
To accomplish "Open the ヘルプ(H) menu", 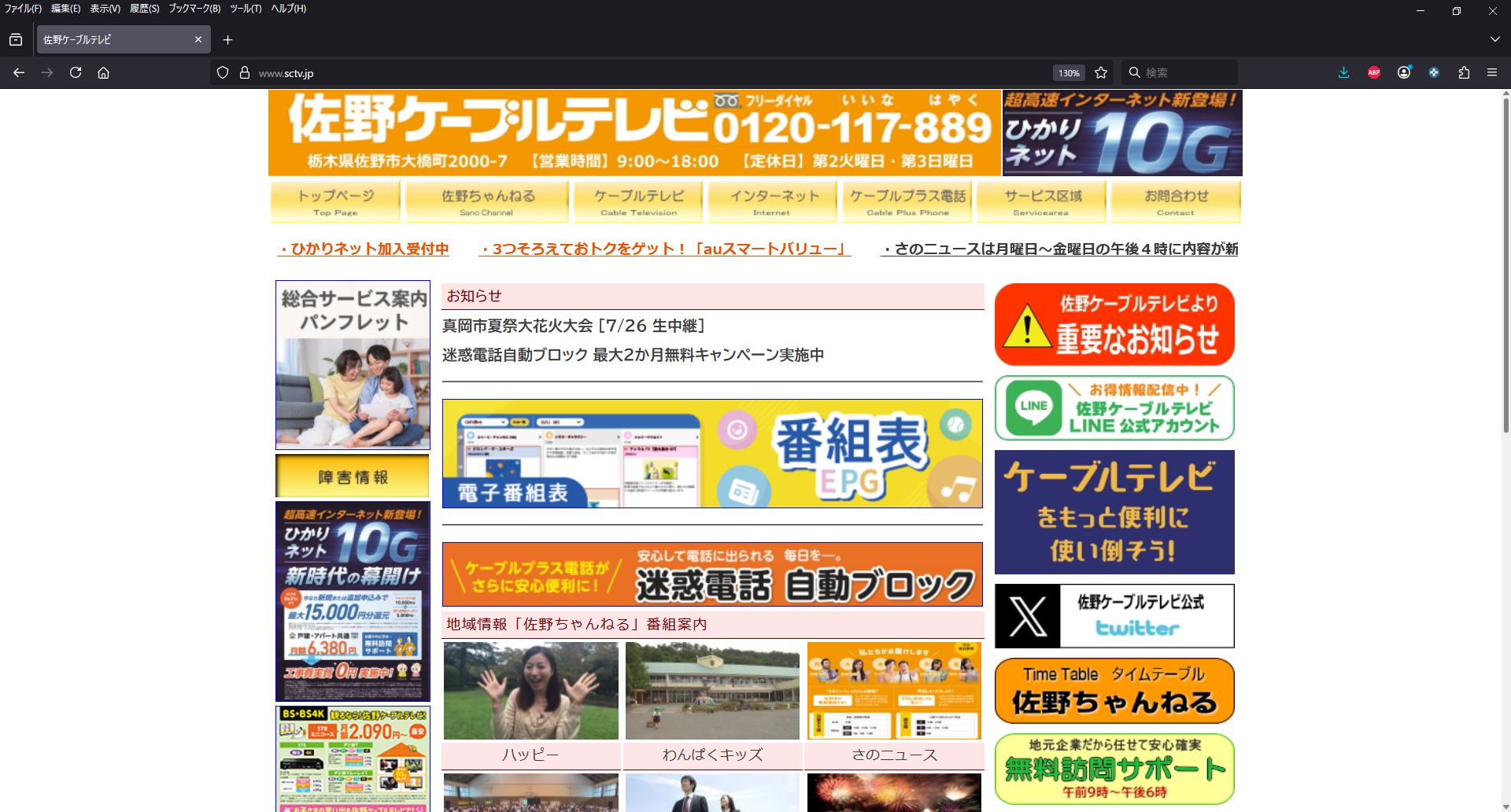I will pos(289,9).
